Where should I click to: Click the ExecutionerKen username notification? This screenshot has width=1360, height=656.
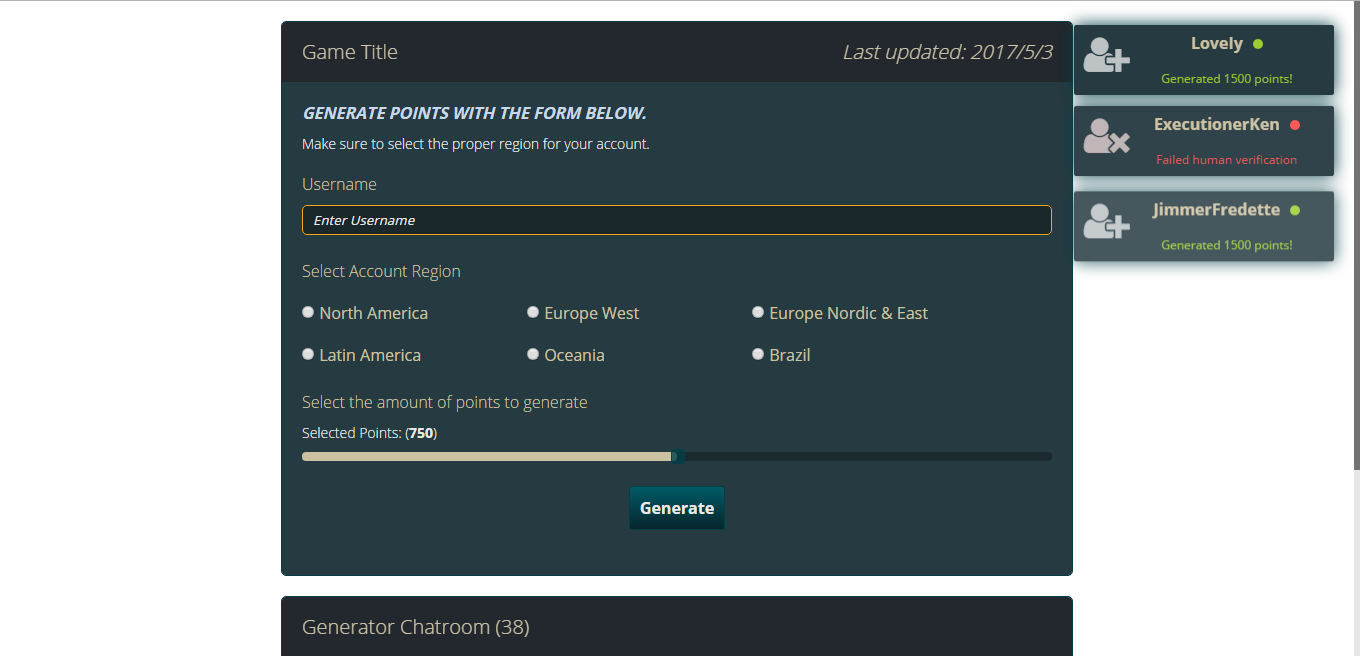coord(1217,125)
